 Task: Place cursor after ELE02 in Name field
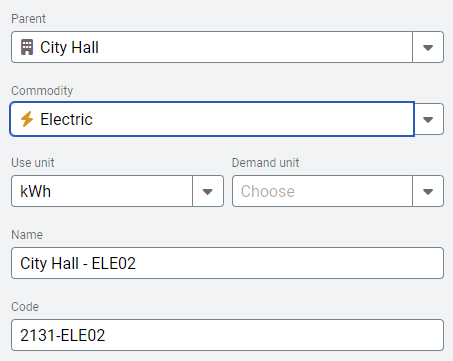[x=137, y=263]
